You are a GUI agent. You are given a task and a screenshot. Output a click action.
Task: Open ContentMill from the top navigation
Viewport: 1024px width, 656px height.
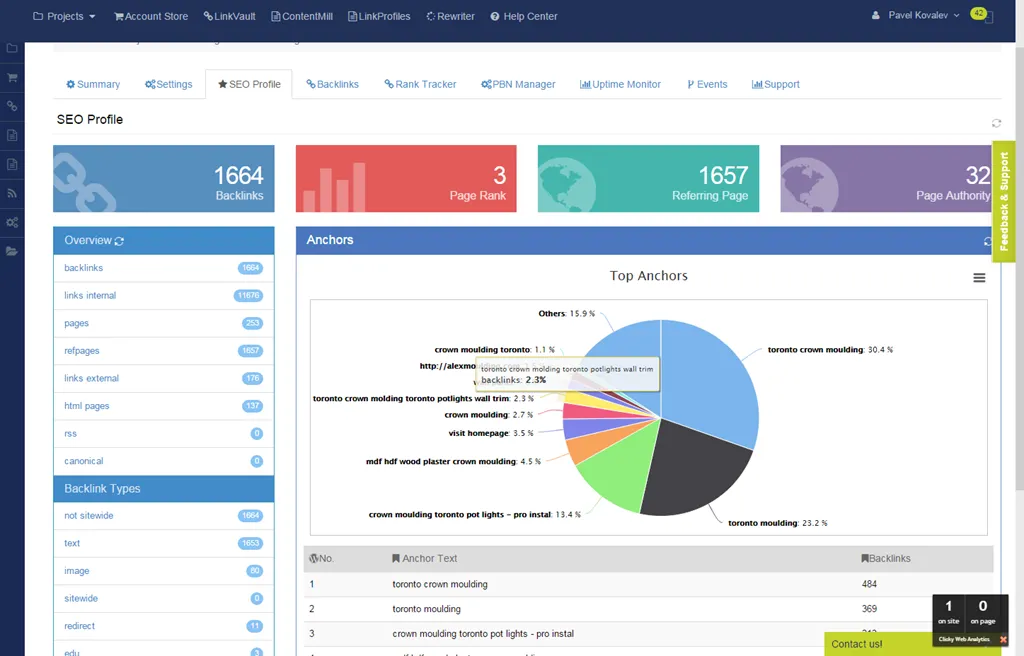pos(302,16)
